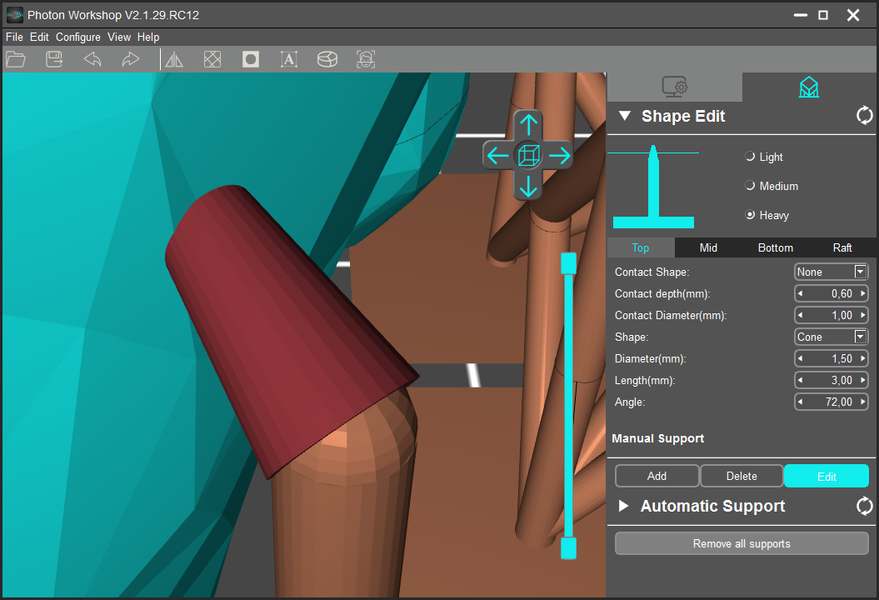The image size is (879, 600).
Task: Click the Delete manual support button
Action: click(x=742, y=476)
